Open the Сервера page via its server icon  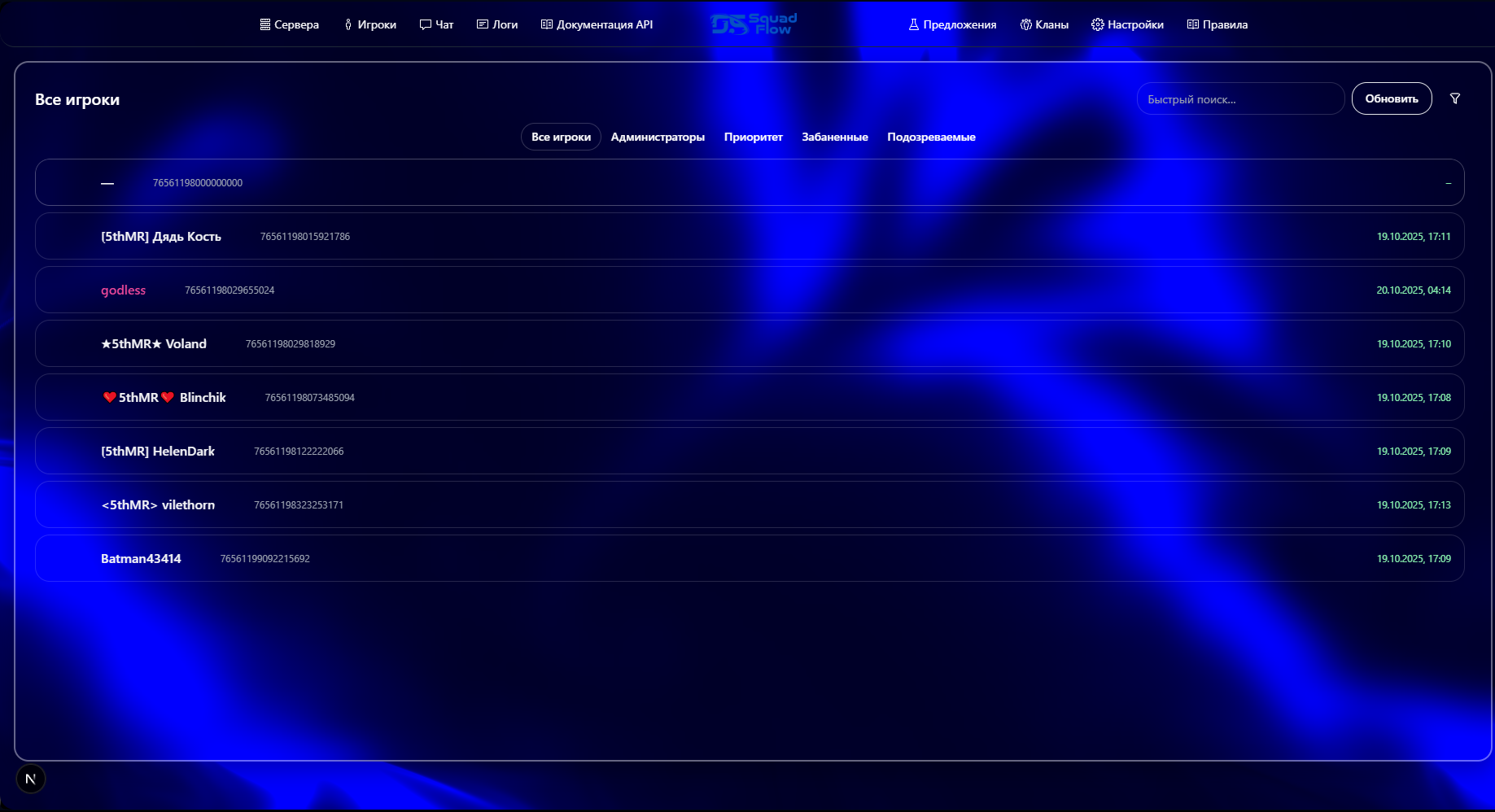264,24
